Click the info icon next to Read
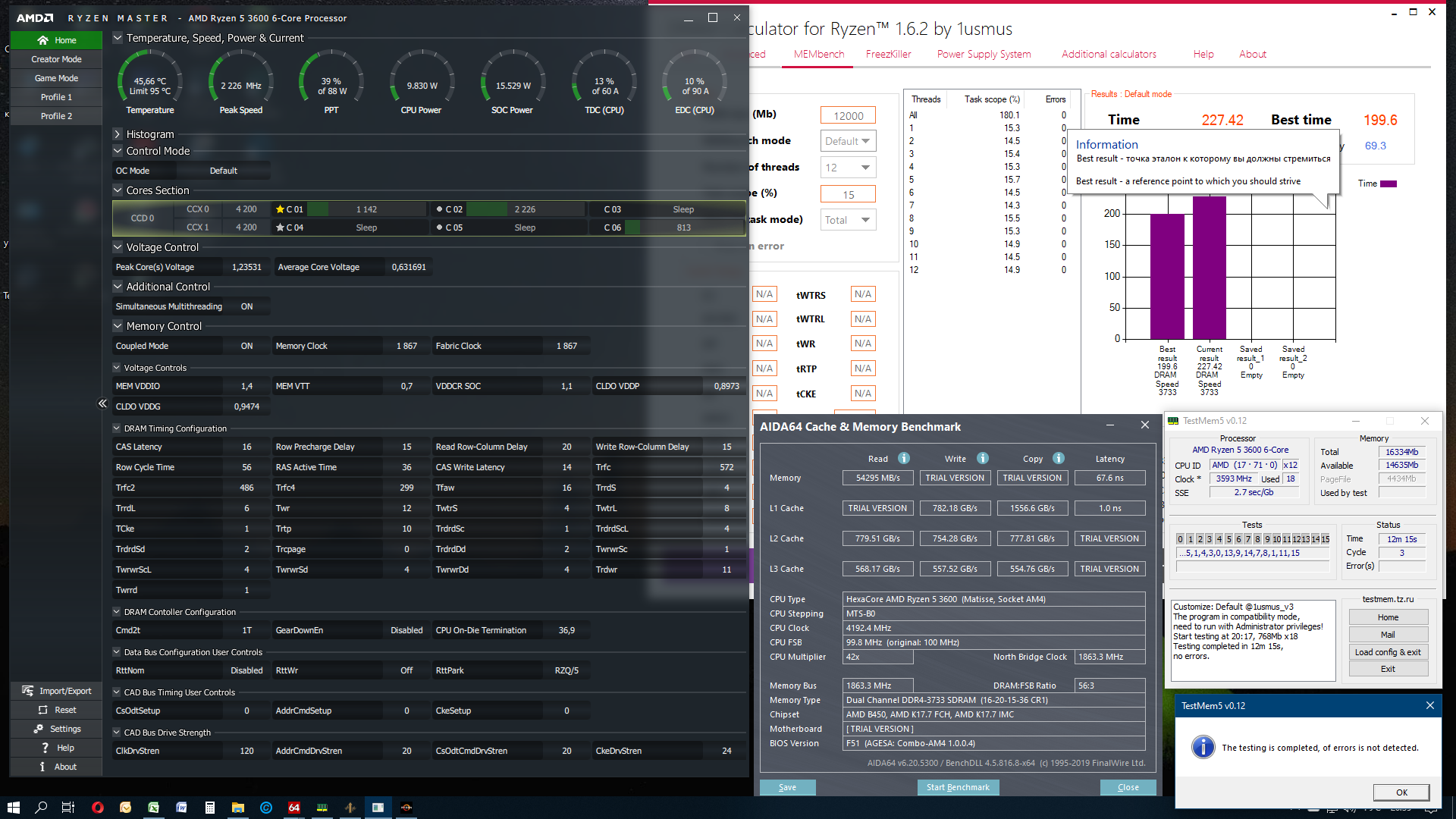 904,458
